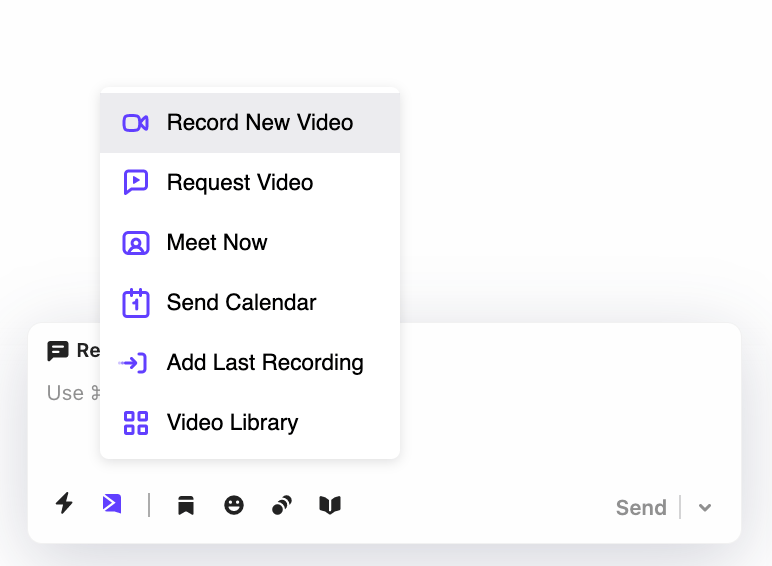772x566 pixels.
Task: Click the chat bubble reply icon
Action: point(58,351)
